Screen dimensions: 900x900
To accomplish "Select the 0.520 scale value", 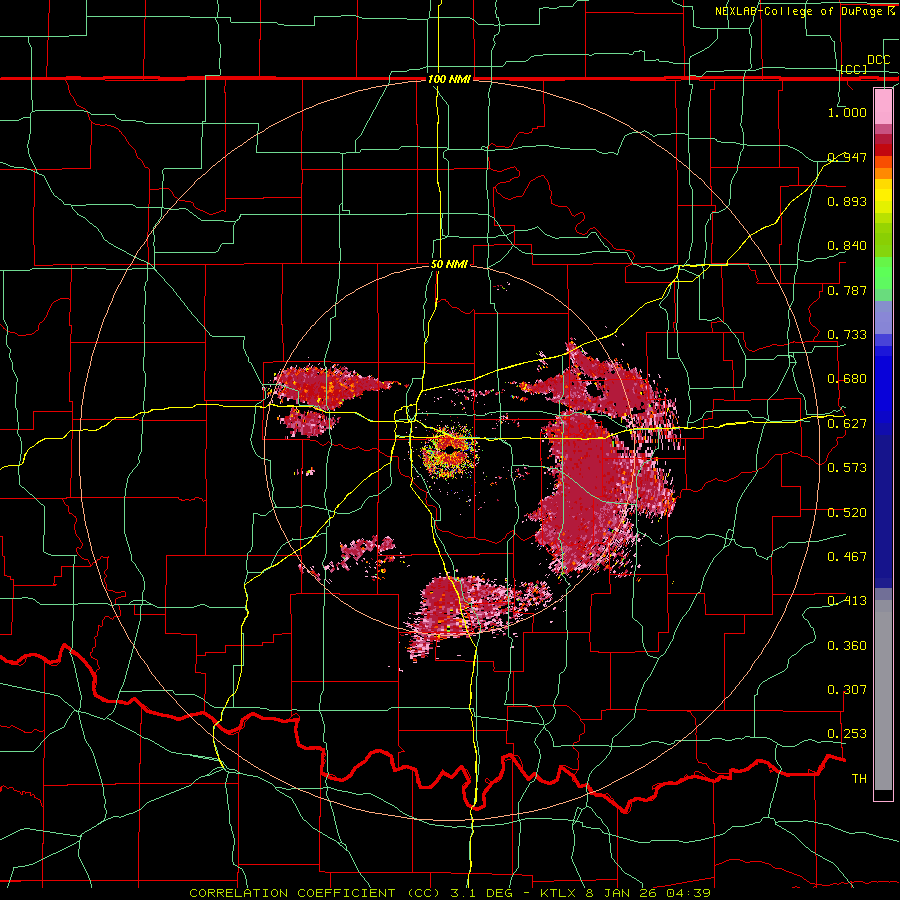I will click(x=847, y=513).
